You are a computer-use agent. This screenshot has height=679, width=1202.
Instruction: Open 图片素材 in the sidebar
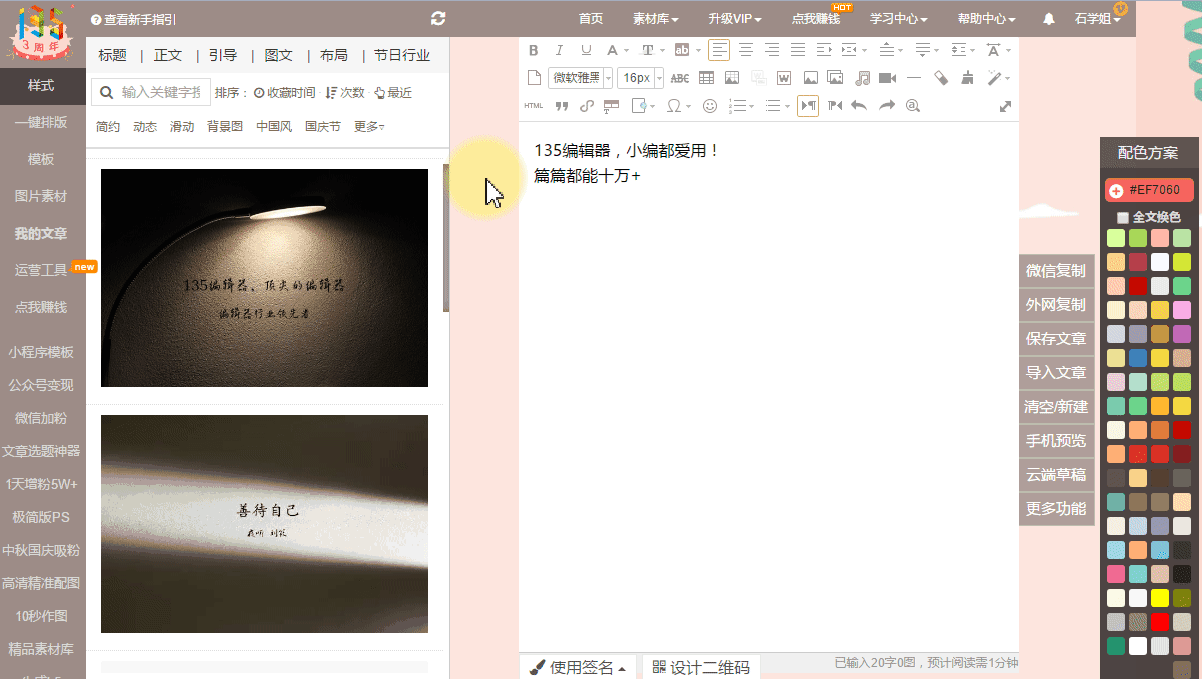(42, 196)
